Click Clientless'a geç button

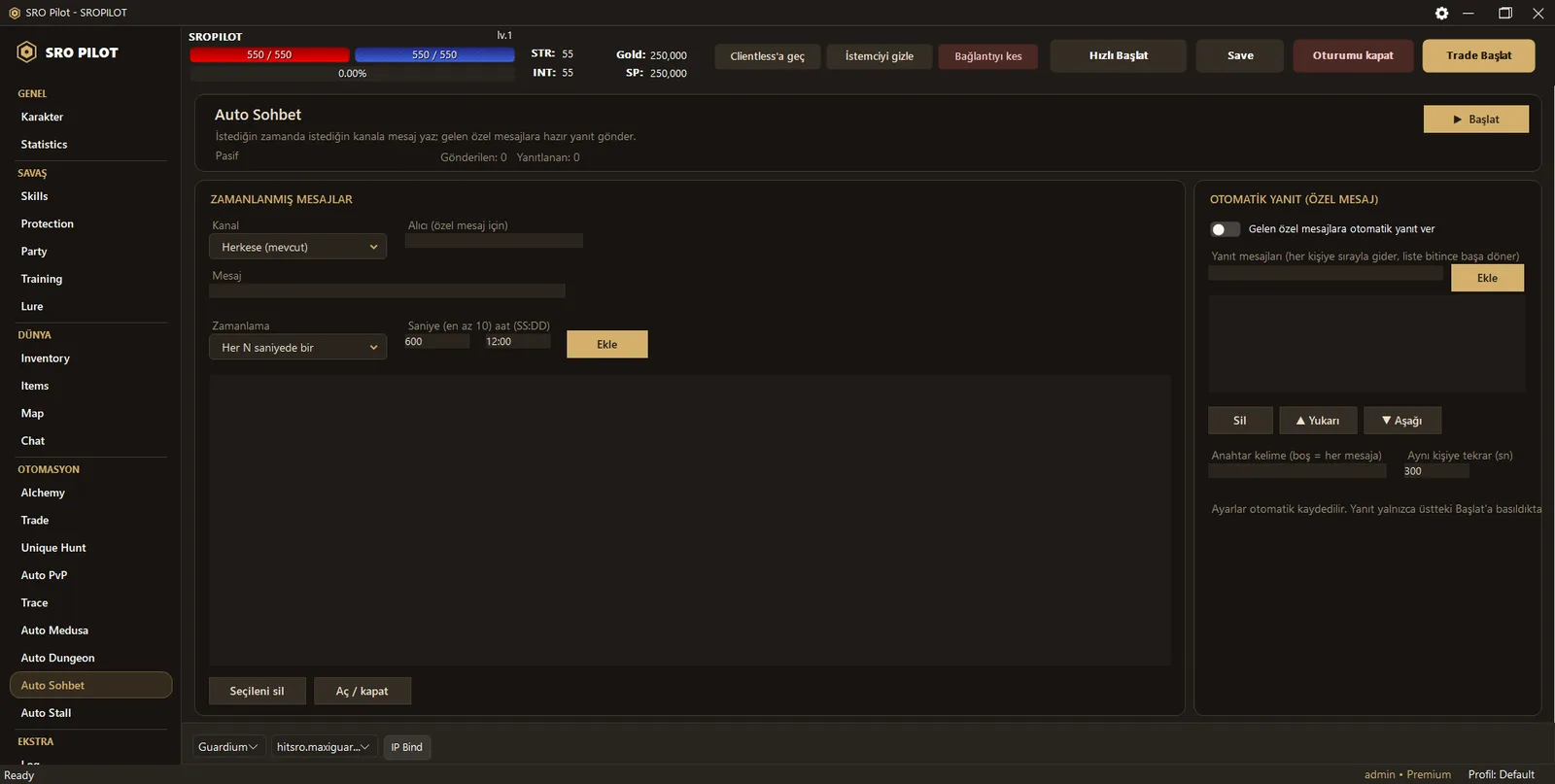tap(767, 56)
